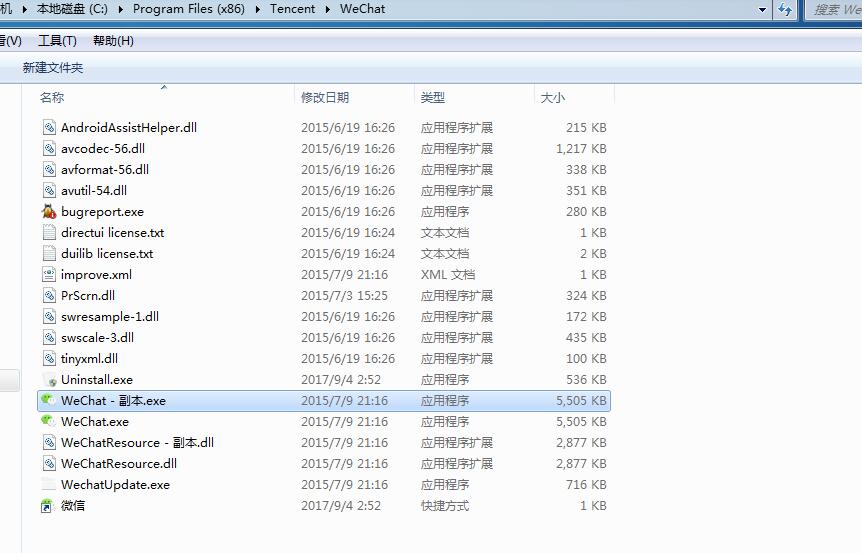Select the file name Uninstall.exe
Image resolution: width=862 pixels, height=553 pixels.
pyautogui.click(x=97, y=379)
